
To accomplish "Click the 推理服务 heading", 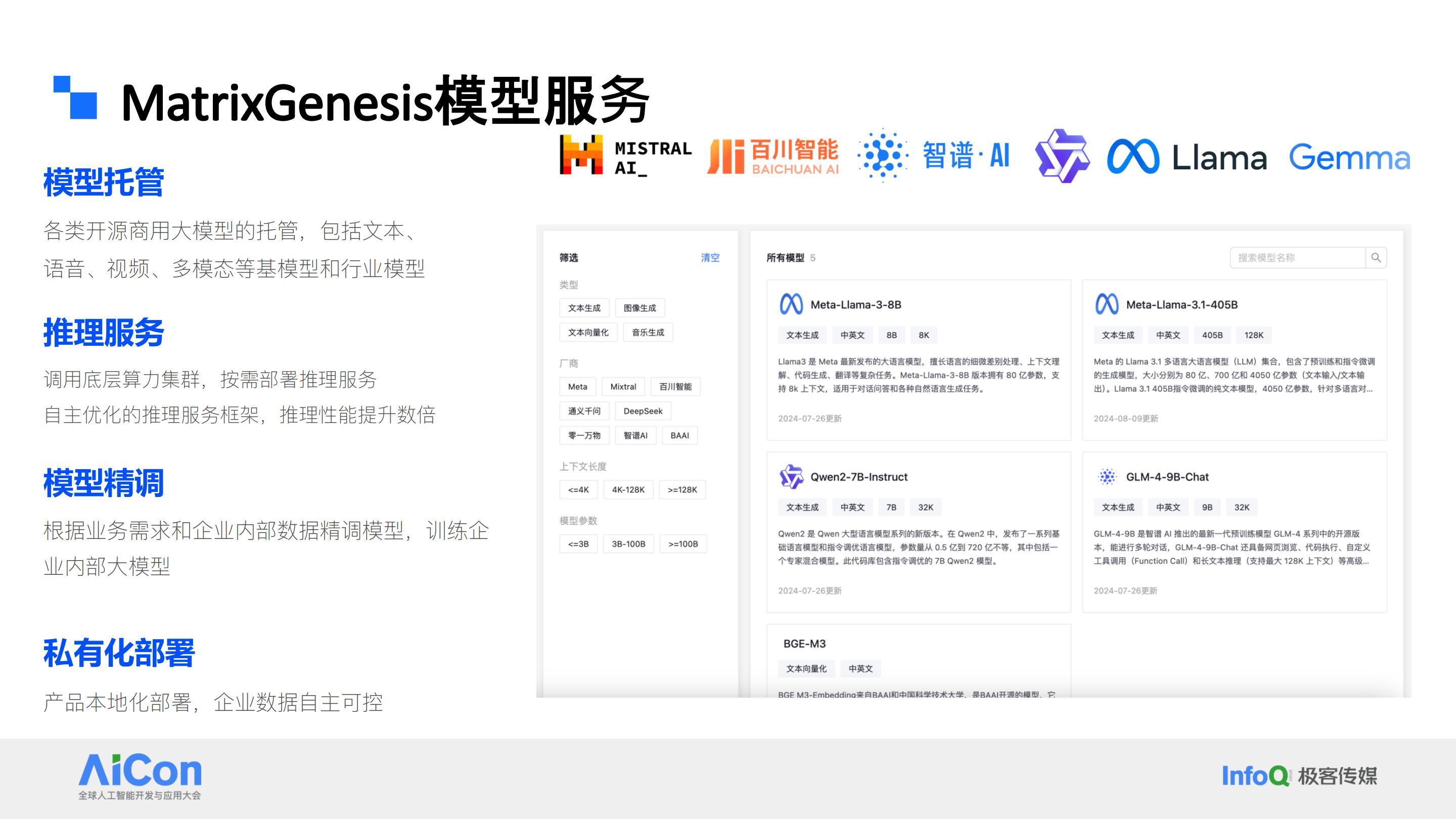I will click(x=104, y=332).
